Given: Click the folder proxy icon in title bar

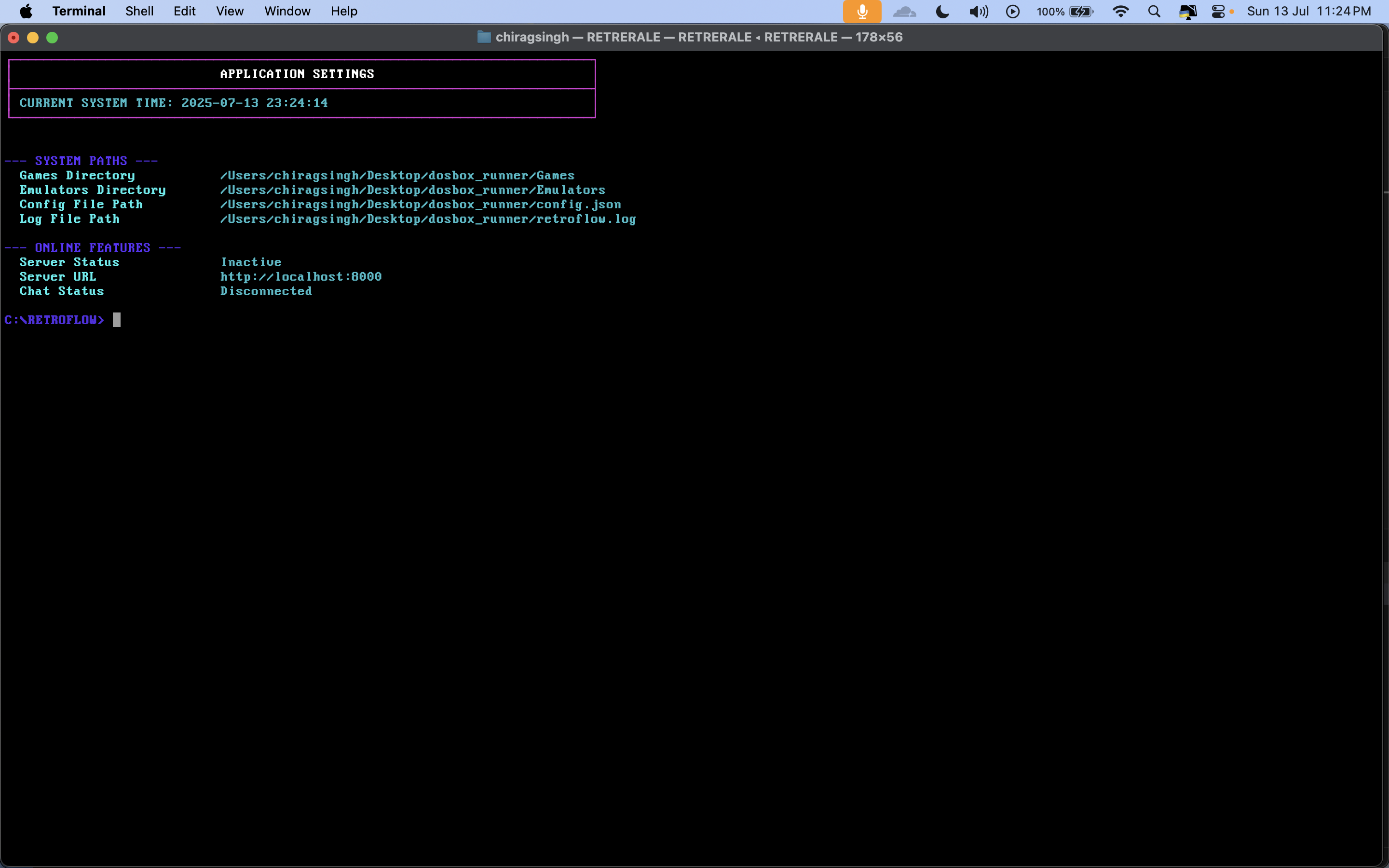Looking at the screenshot, I should pyautogui.click(x=484, y=37).
